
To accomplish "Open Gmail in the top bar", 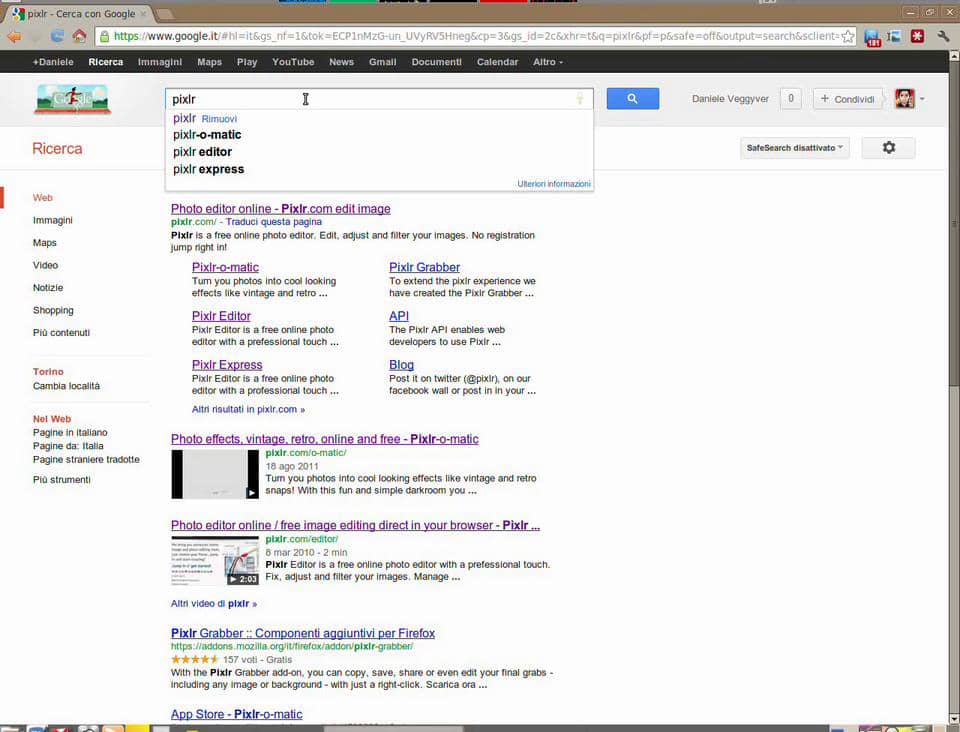I will [x=383, y=62].
